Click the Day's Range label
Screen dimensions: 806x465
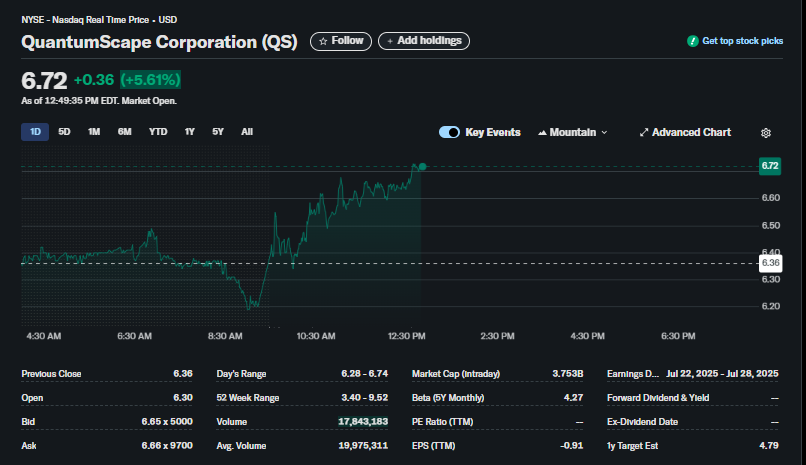coord(241,374)
